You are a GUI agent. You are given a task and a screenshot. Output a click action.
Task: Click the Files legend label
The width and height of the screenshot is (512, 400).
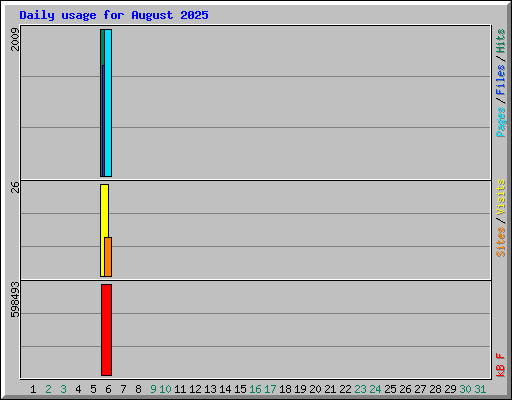[500, 80]
